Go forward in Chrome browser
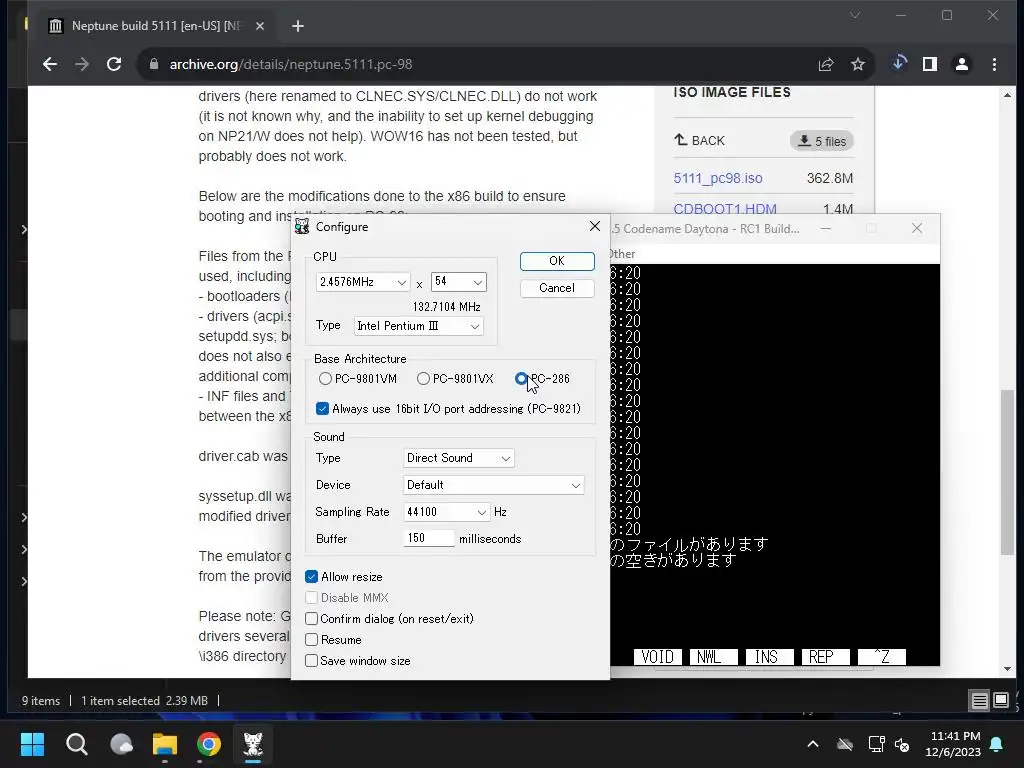 pos(82,64)
